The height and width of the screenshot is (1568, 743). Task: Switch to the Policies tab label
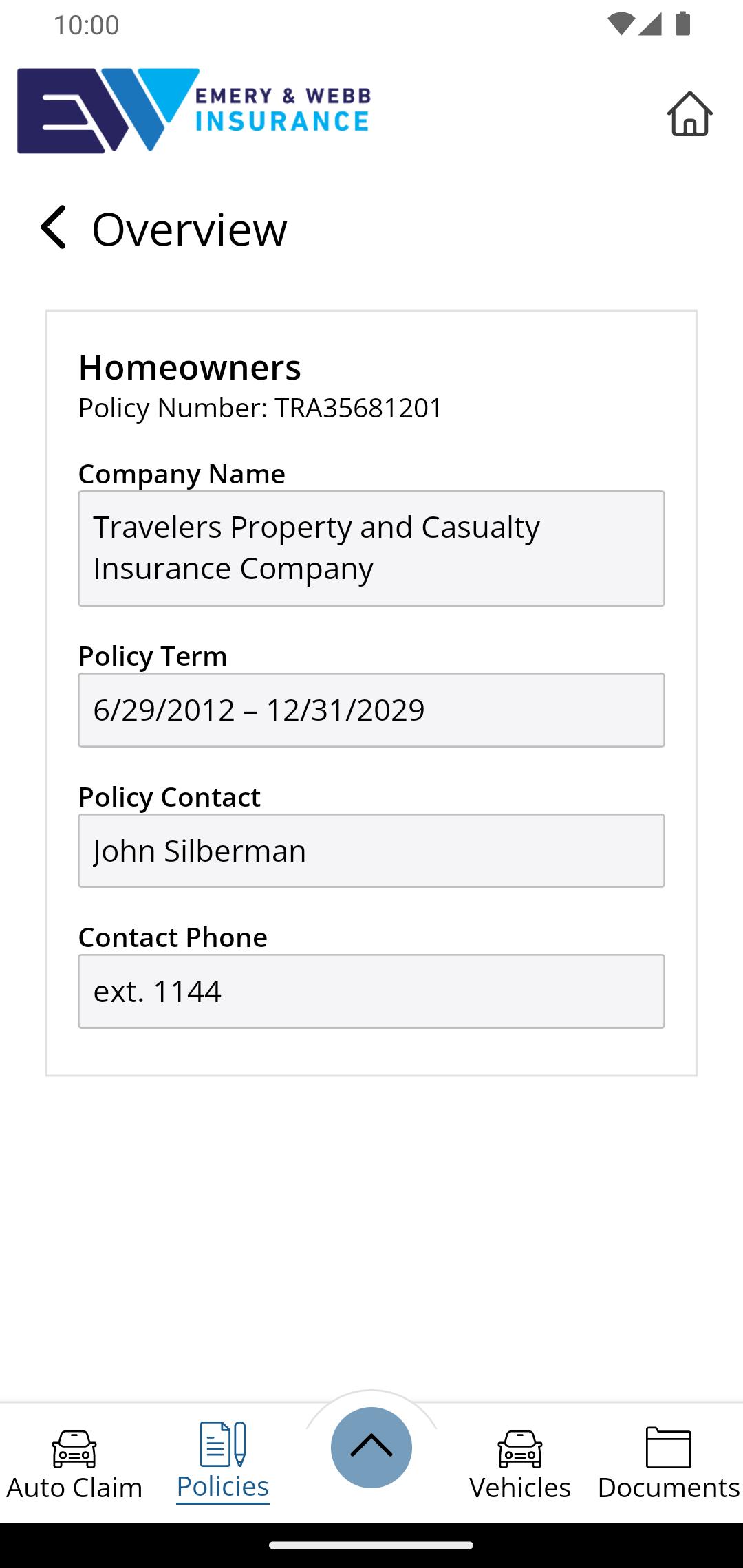[x=223, y=1487]
